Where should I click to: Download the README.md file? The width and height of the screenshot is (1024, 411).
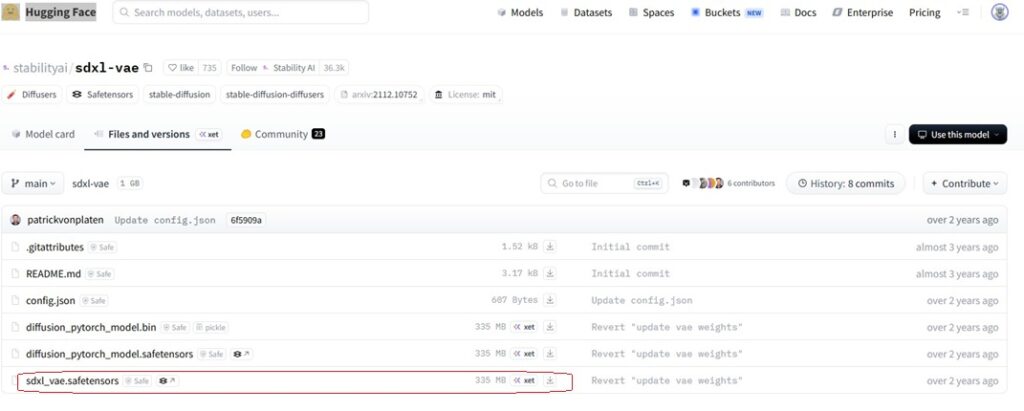[549, 273]
